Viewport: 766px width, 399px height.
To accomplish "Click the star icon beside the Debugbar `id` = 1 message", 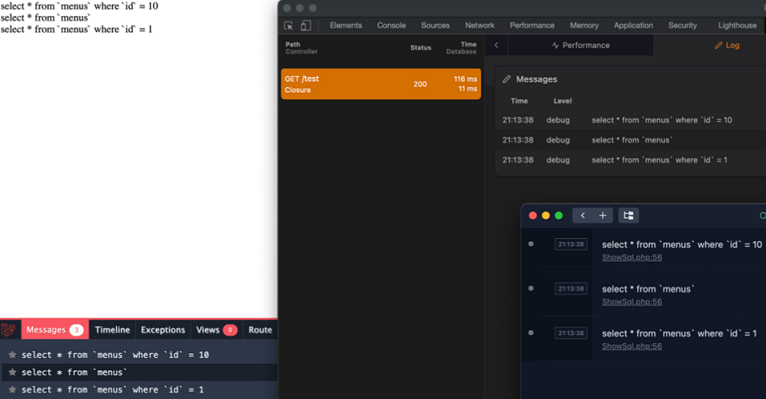I will click(12, 390).
